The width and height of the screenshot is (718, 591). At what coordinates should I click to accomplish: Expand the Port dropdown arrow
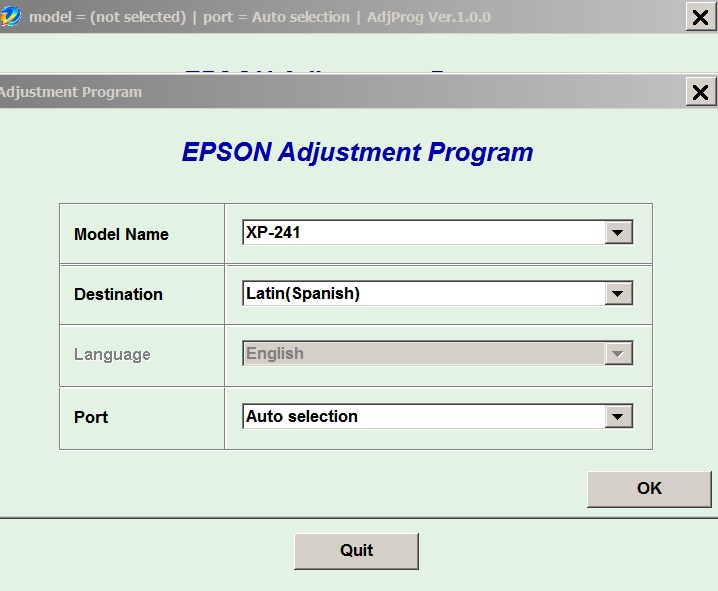tap(619, 416)
